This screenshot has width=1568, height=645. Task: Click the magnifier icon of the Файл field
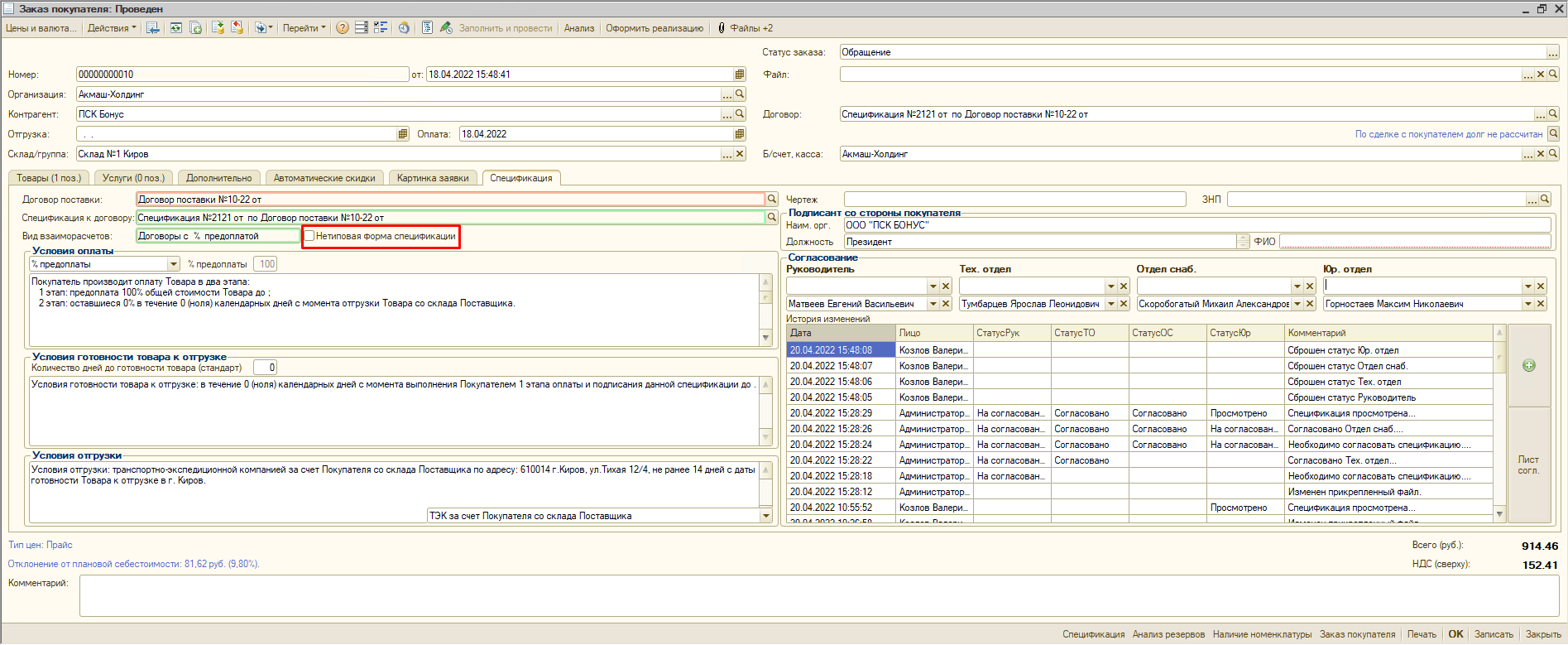[1553, 75]
